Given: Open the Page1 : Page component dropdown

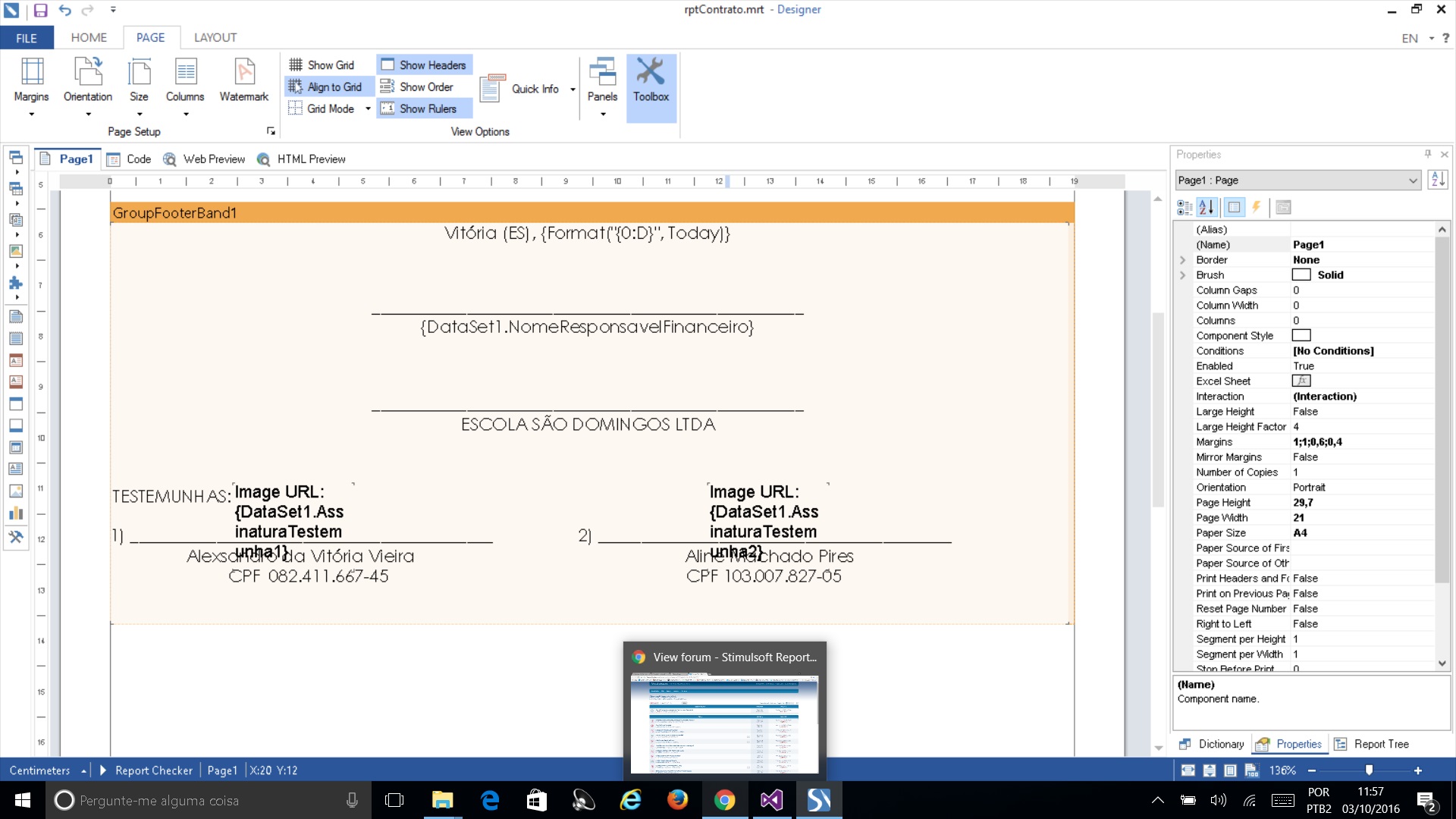Looking at the screenshot, I should (x=1298, y=180).
